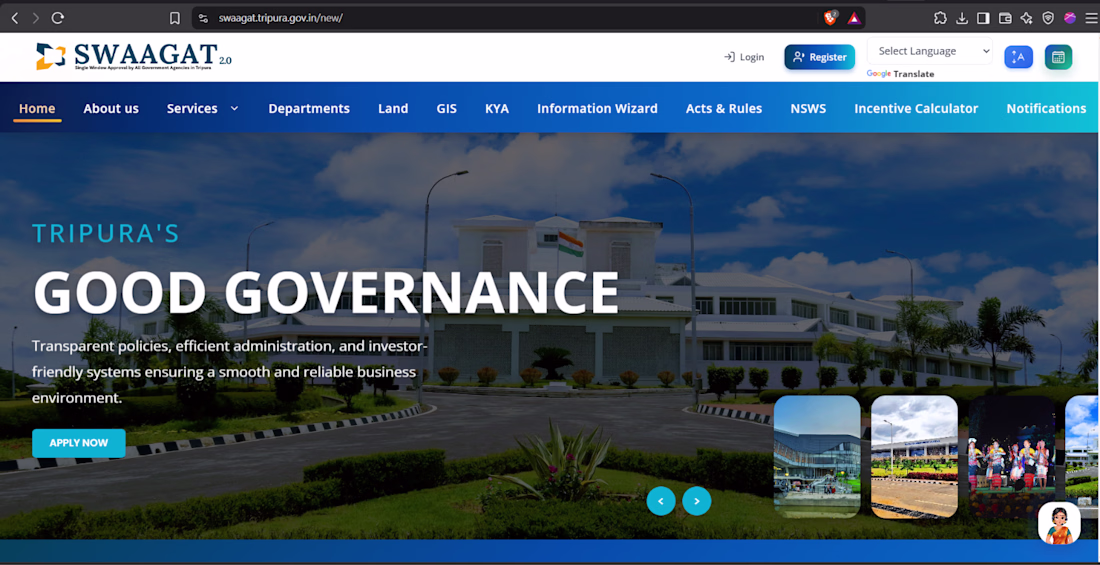Click the text size accessibility icon
The height and width of the screenshot is (565, 1100).
pyautogui.click(x=1018, y=57)
